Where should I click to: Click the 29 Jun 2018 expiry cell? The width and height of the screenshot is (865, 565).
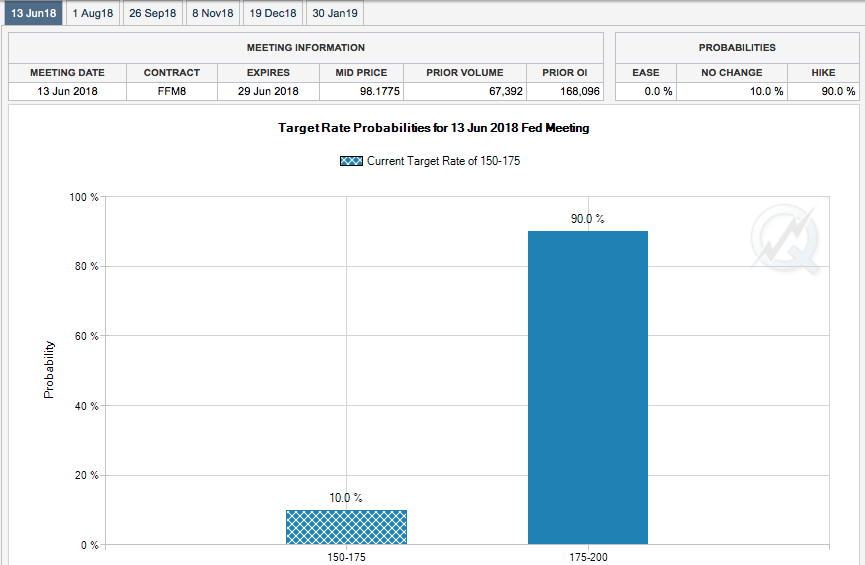268,91
